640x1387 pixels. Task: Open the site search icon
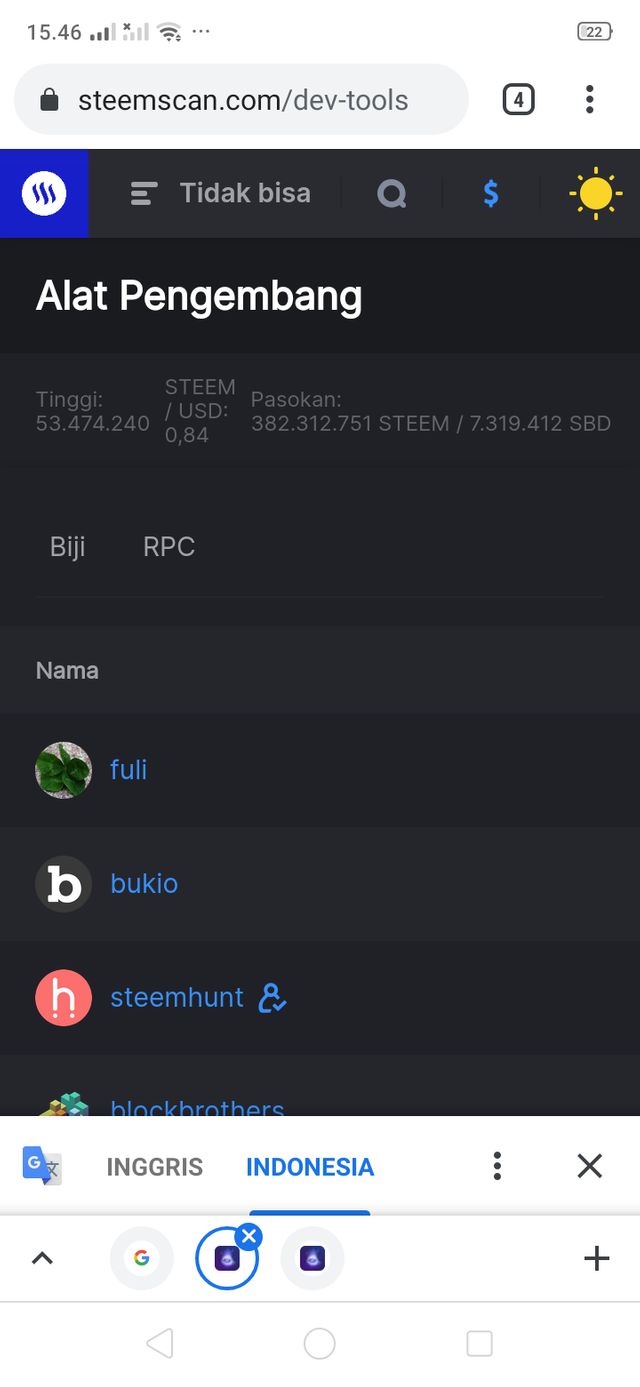(x=391, y=193)
